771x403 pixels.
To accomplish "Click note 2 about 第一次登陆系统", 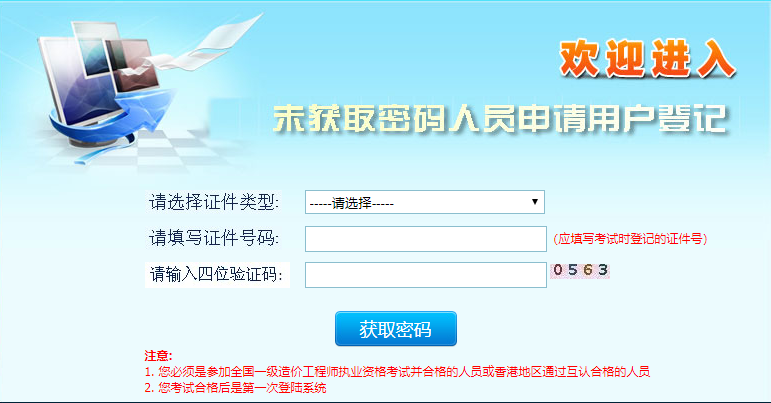I will pyautogui.click(x=235, y=388).
